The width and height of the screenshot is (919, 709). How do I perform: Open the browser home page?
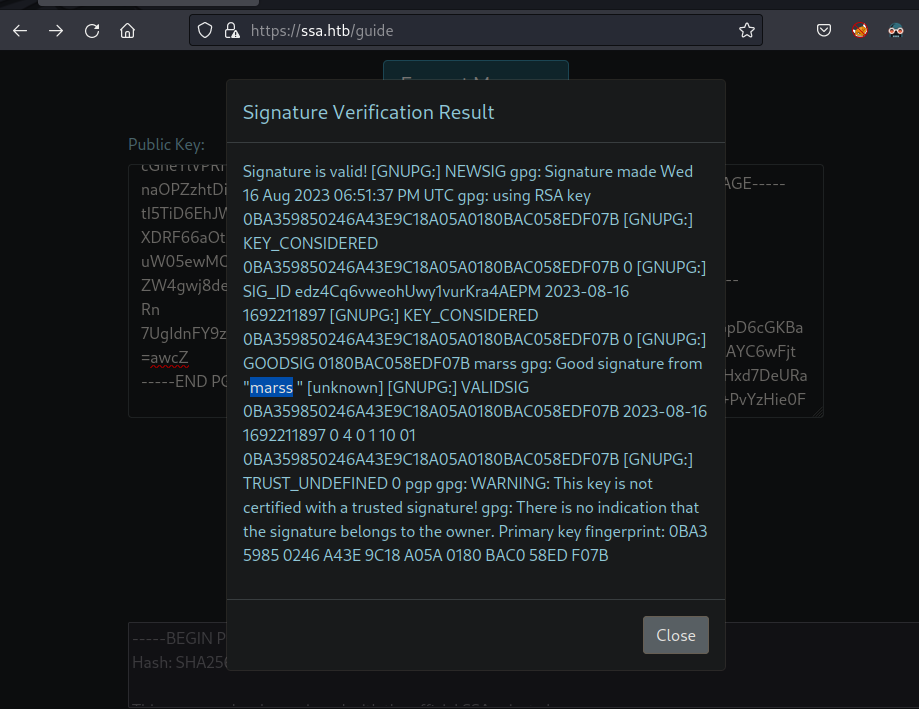(x=127, y=31)
